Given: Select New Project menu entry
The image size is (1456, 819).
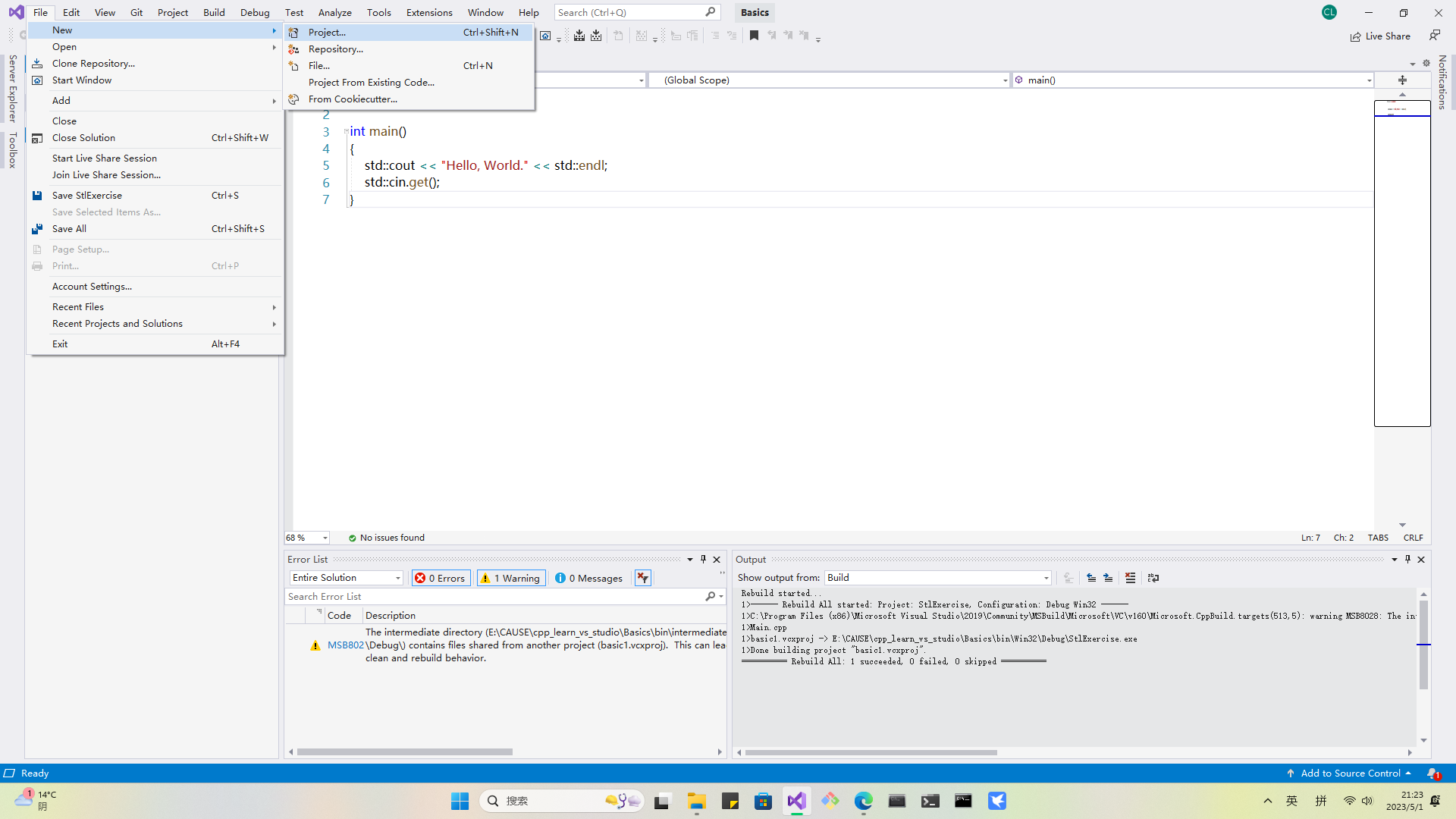Looking at the screenshot, I should (x=409, y=33).
